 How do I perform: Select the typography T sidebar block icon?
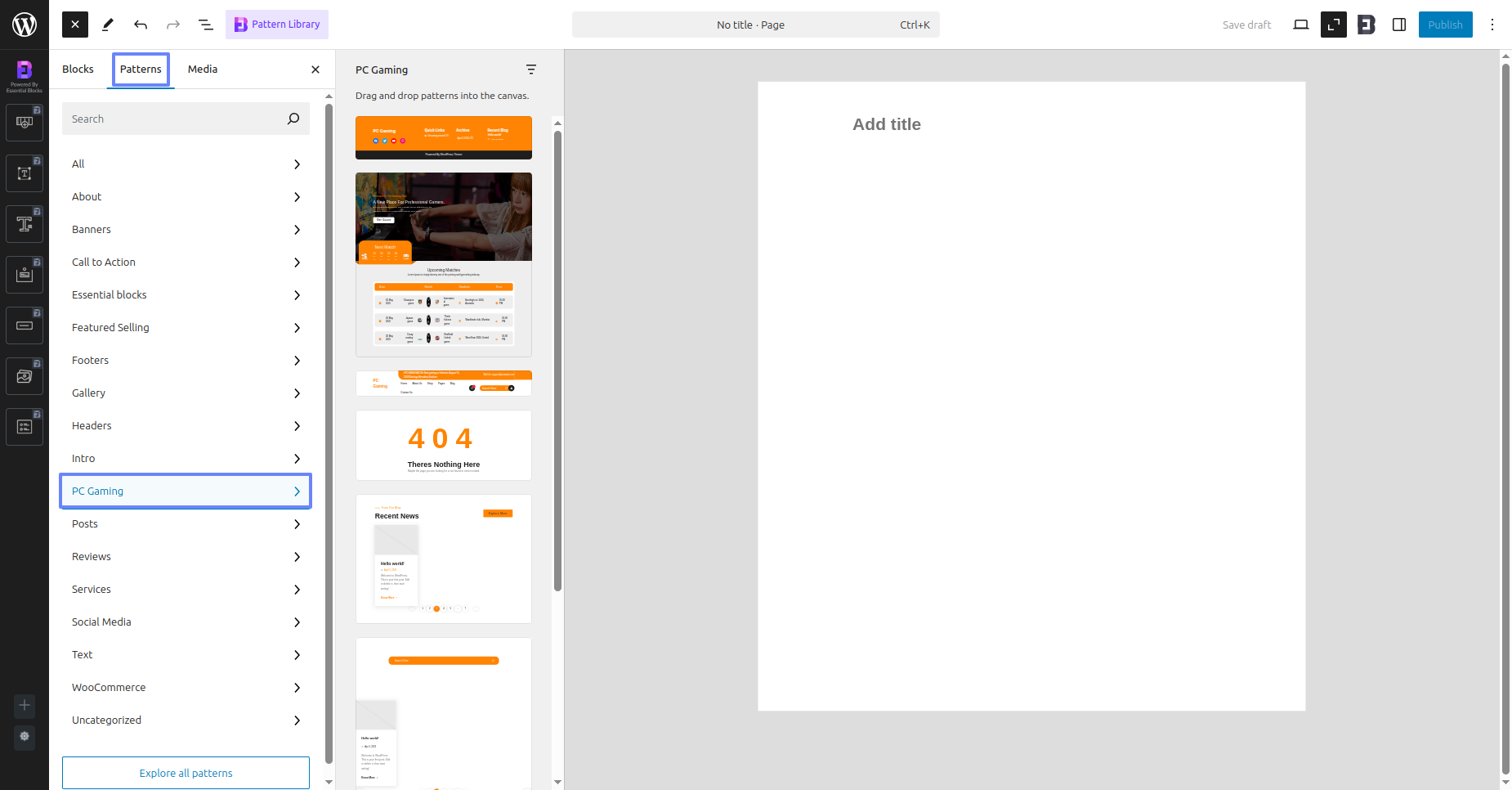pyautogui.click(x=25, y=224)
